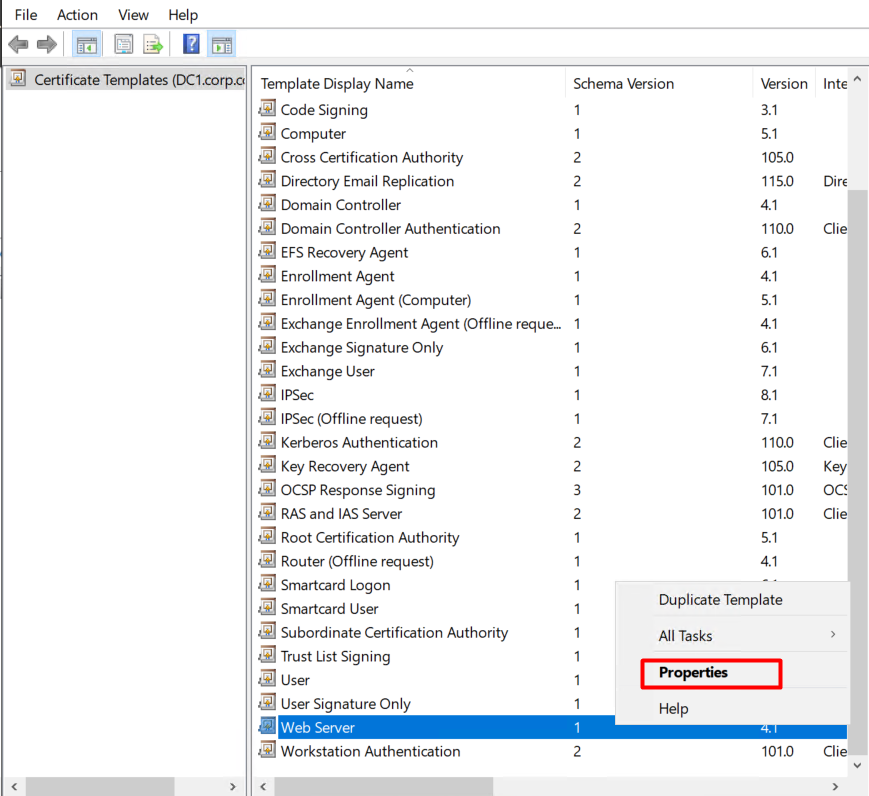Viewport: 869px width, 796px height.
Task: Toggle Show/Hide Action Pane toolbar icon
Action: [x=221, y=44]
